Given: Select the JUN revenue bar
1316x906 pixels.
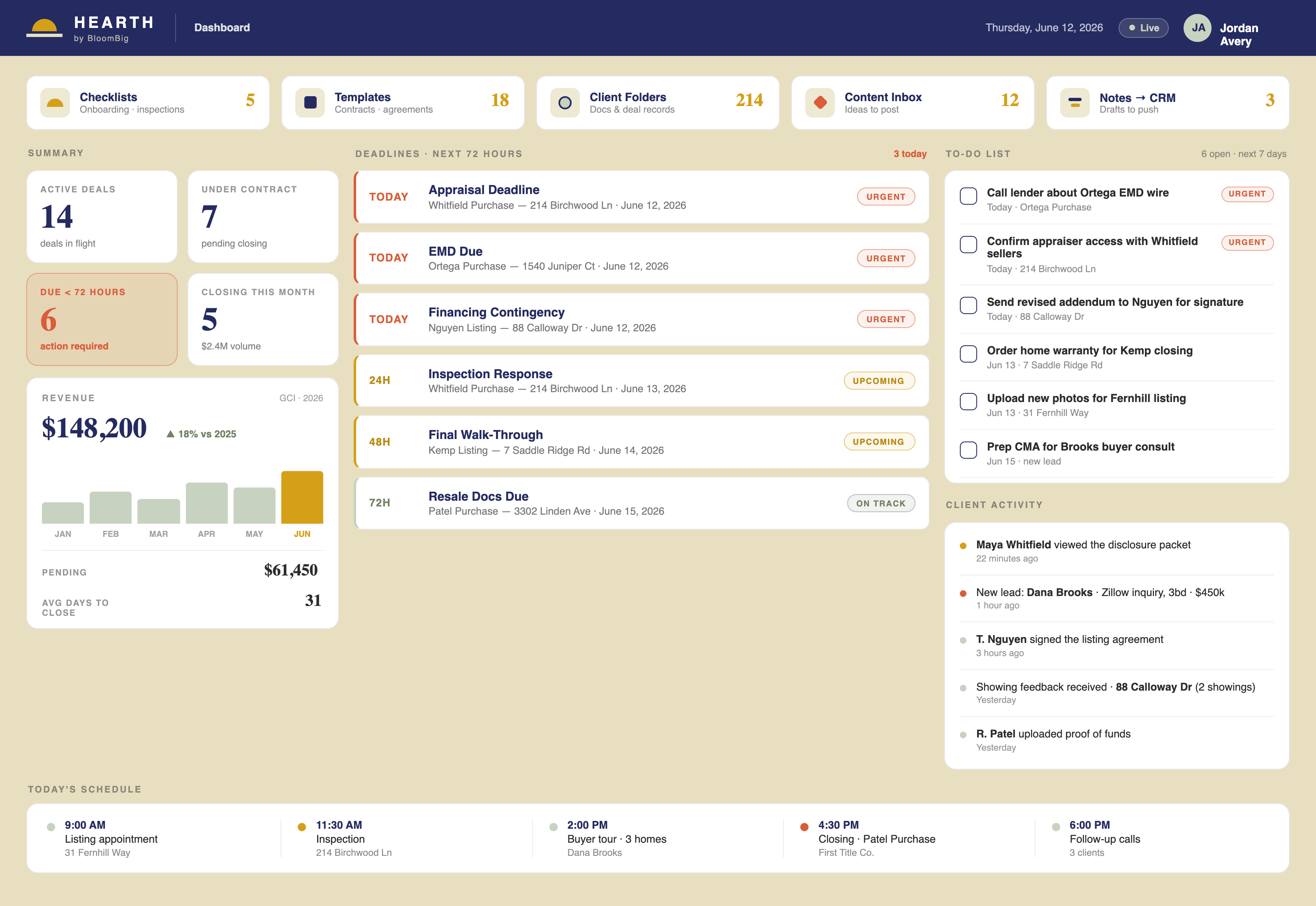Looking at the screenshot, I should (302, 497).
